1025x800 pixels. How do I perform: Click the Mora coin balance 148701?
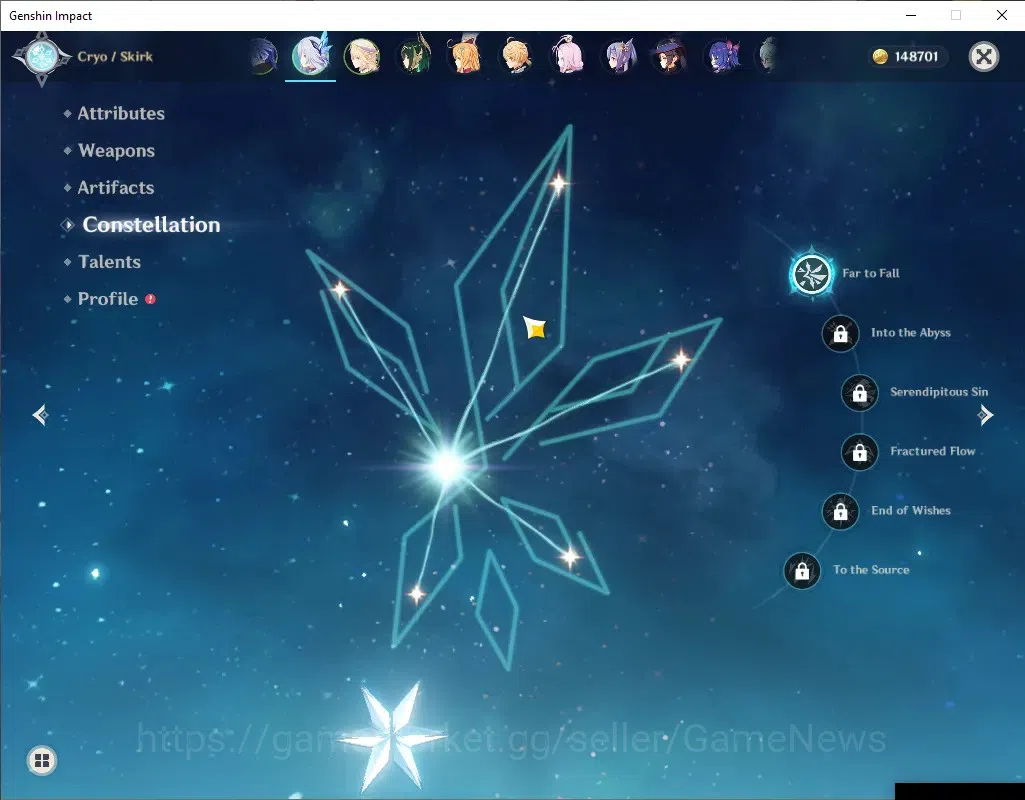[x=906, y=57]
